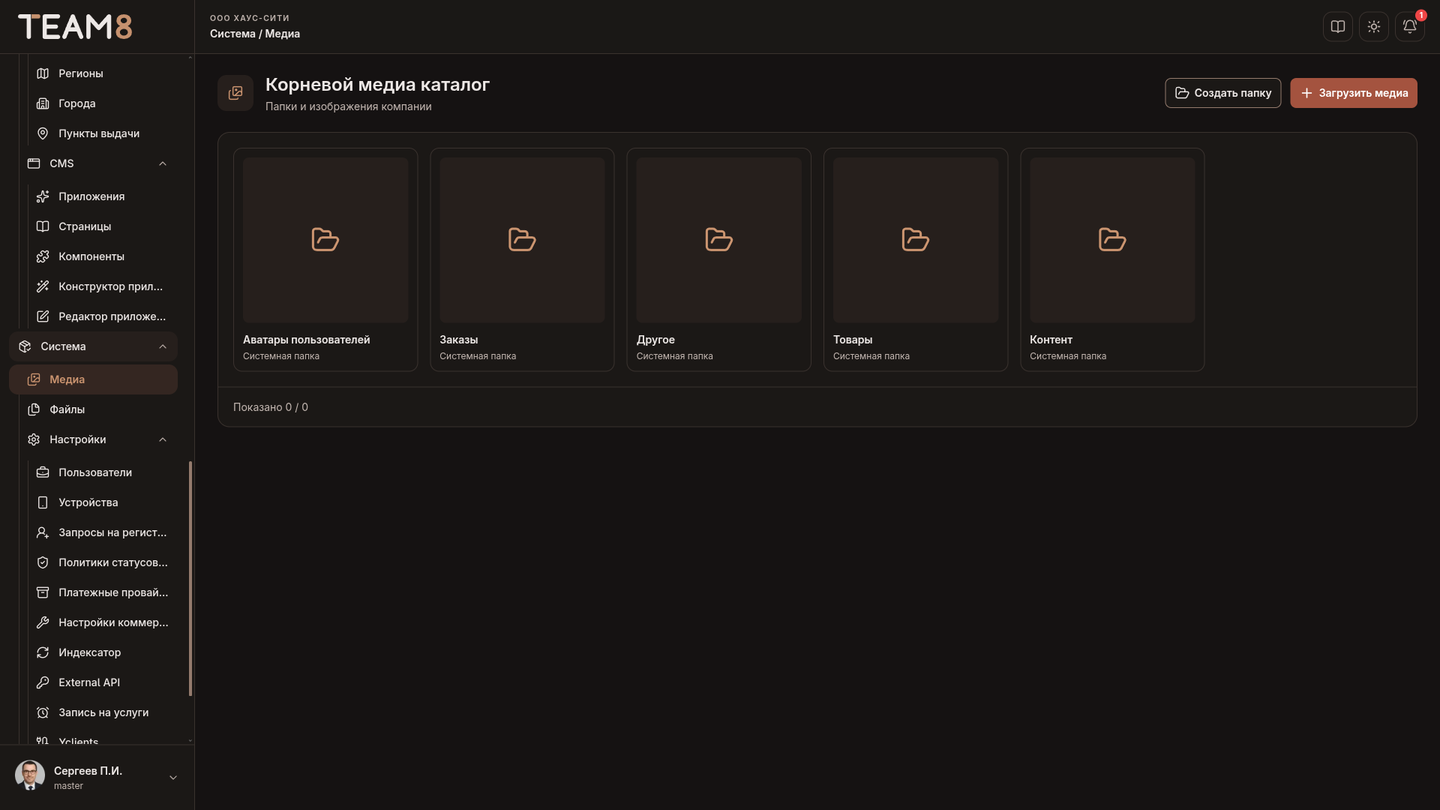This screenshot has height=810, width=1440.
Task: Toggle the split panel layout icon
Action: pyautogui.click(x=1338, y=27)
